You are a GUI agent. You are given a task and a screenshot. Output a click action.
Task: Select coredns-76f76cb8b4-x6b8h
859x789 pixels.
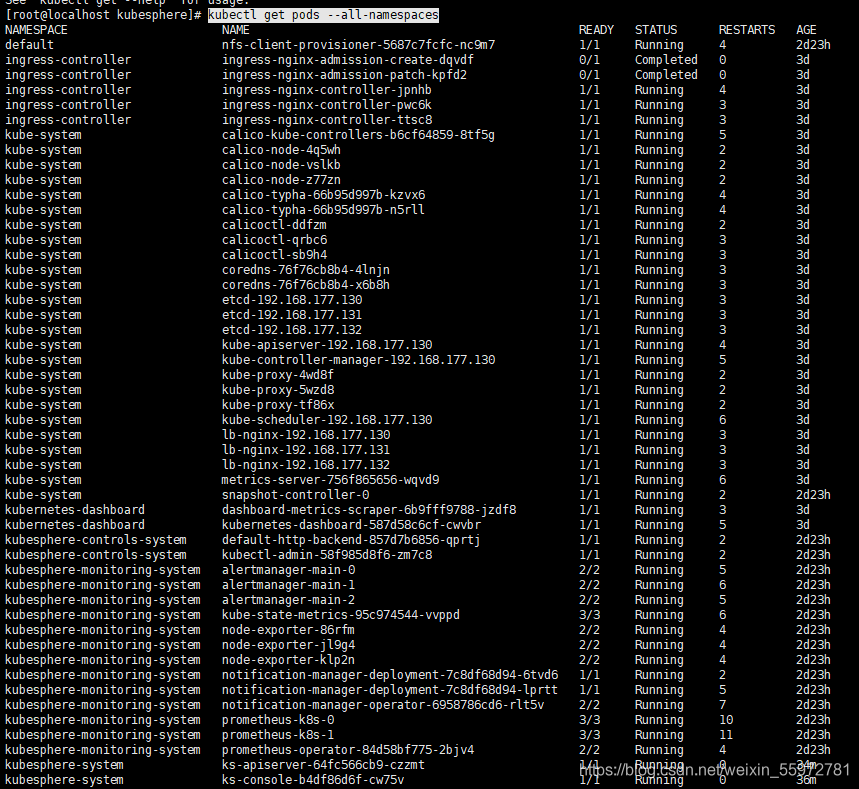point(306,285)
